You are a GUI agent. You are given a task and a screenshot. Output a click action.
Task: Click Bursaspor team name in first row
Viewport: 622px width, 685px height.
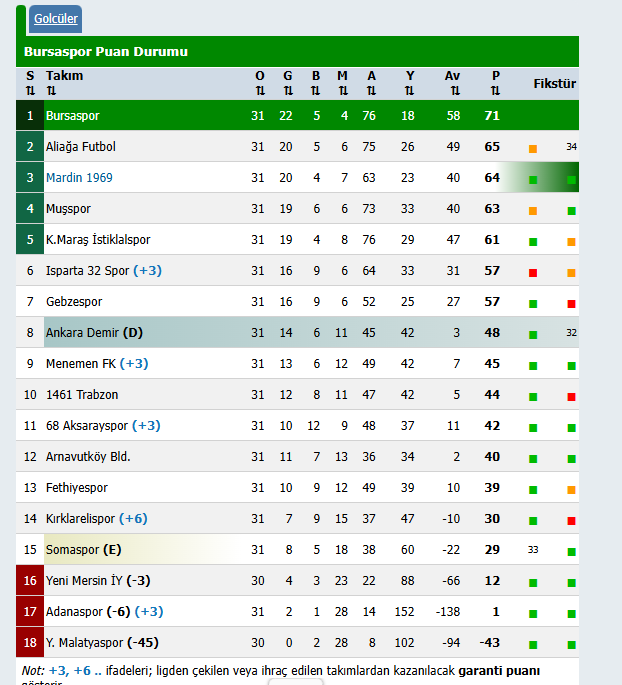pyautogui.click(x=72, y=116)
